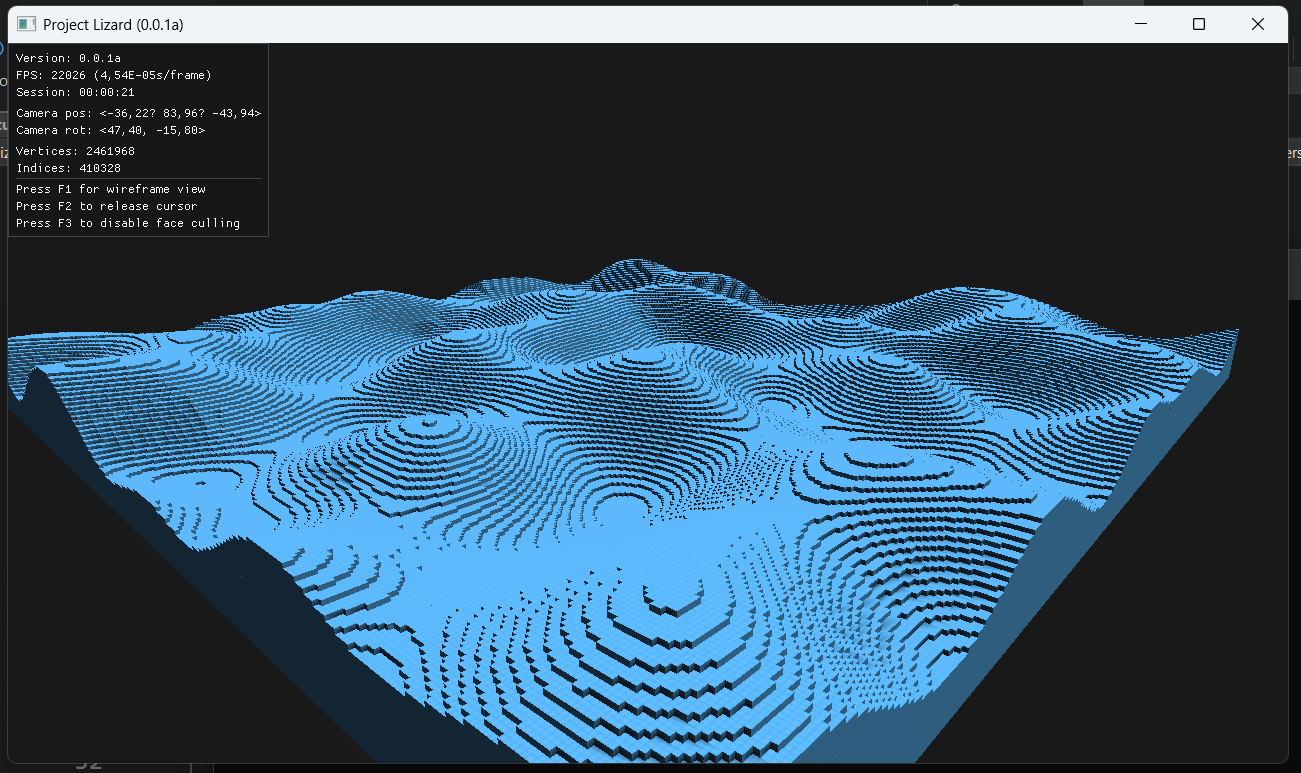Toggle face culling via the F3 hint line
The height and width of the screenshot is (773, 1301).
(x=128, y=223)
